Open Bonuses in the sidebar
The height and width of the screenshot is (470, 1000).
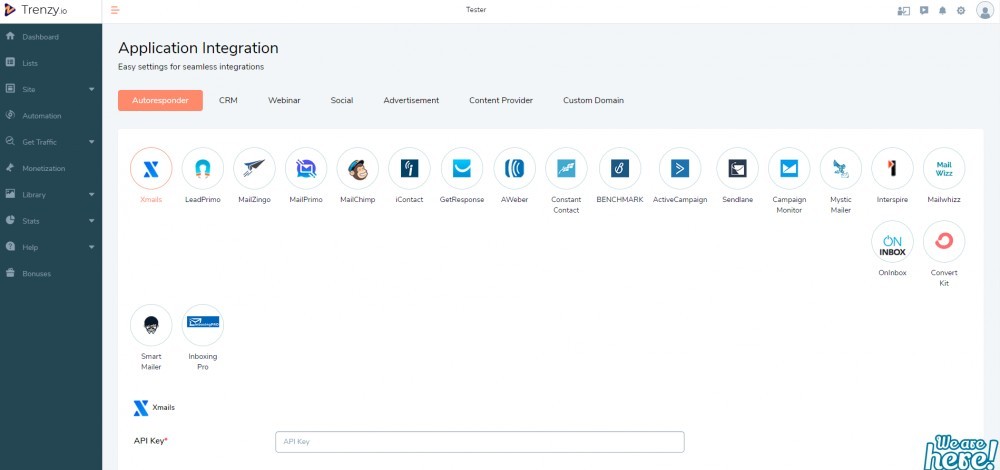click(51, 274)
